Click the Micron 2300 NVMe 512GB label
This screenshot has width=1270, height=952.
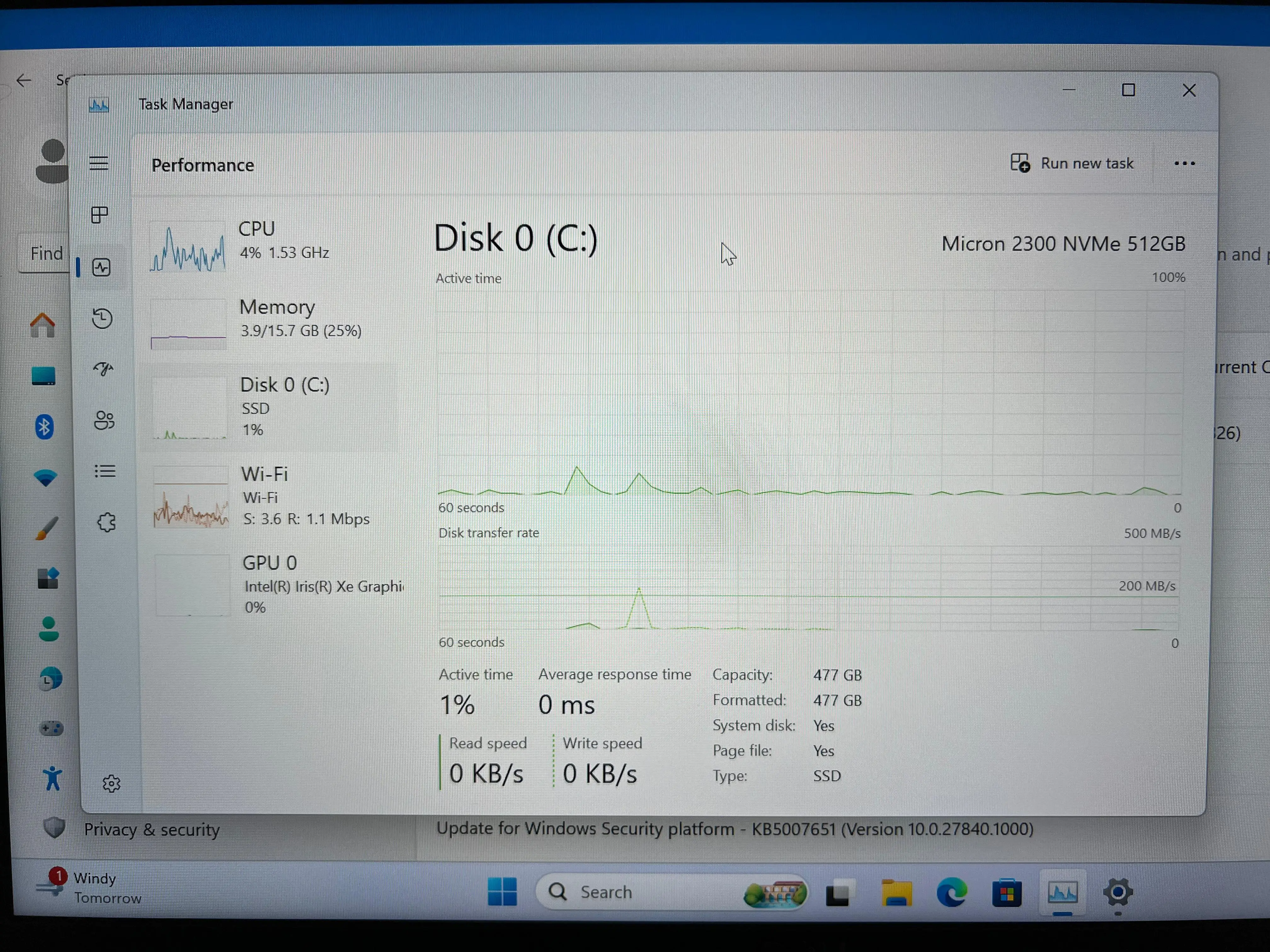click(x=1063, y=244)
